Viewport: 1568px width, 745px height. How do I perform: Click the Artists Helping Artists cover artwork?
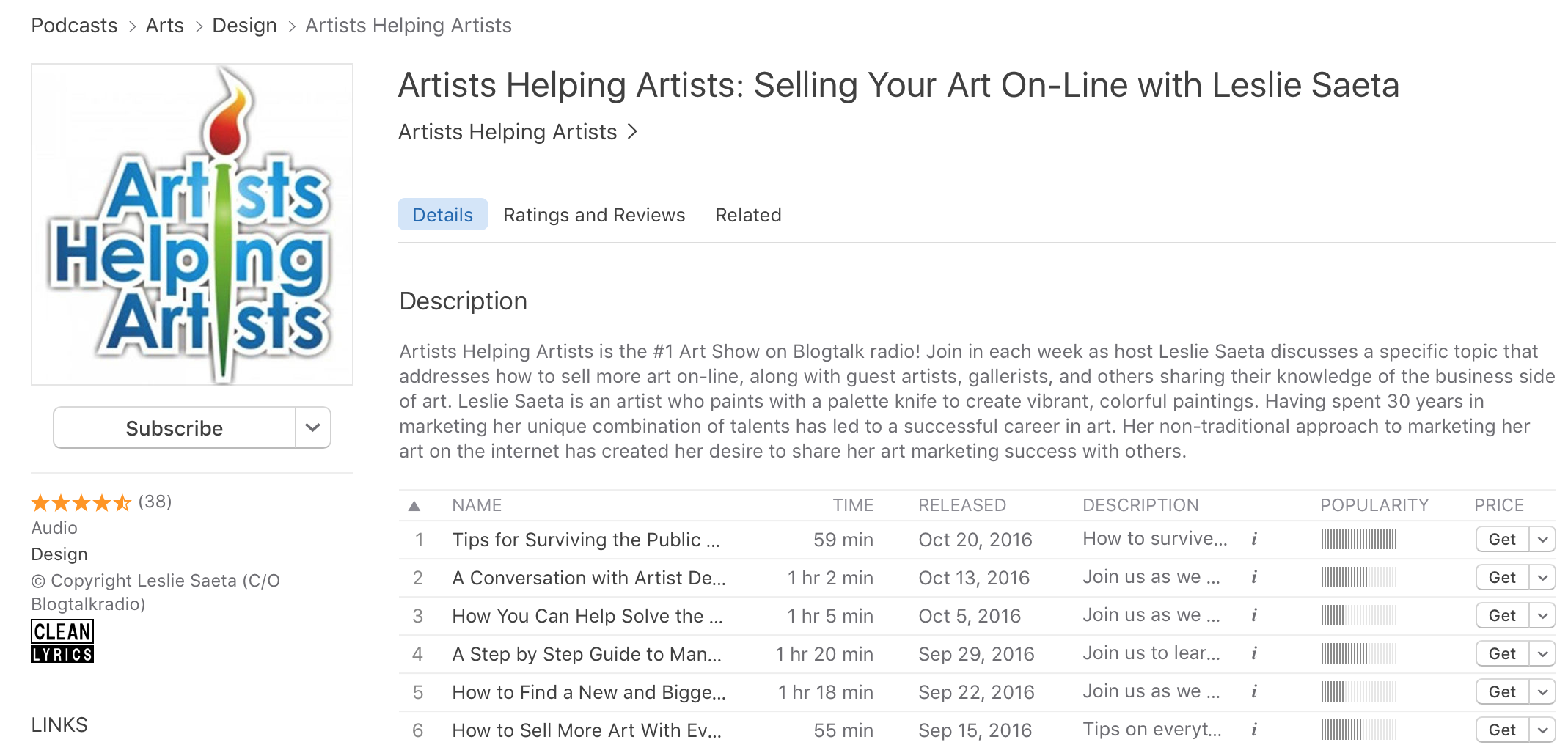pos(192,224)
